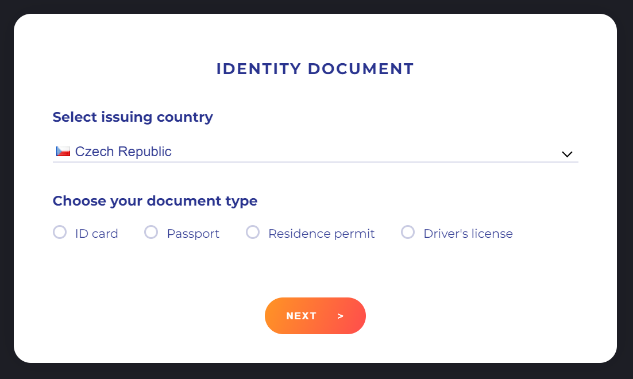Click the ID card text label
This screenshot has width=633, height=379.
[x=96, y=234]
